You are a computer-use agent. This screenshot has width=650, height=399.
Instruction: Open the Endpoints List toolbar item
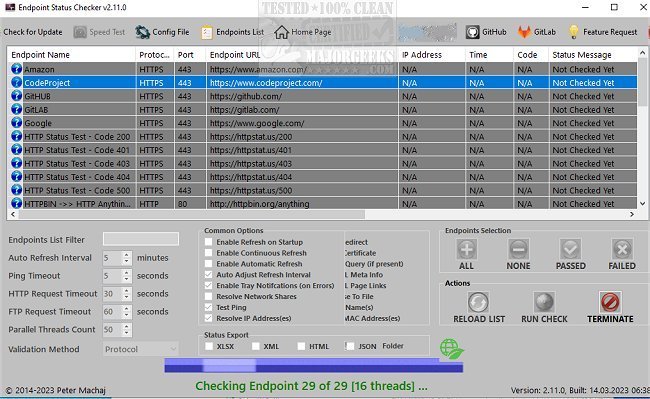coord(232,32)
